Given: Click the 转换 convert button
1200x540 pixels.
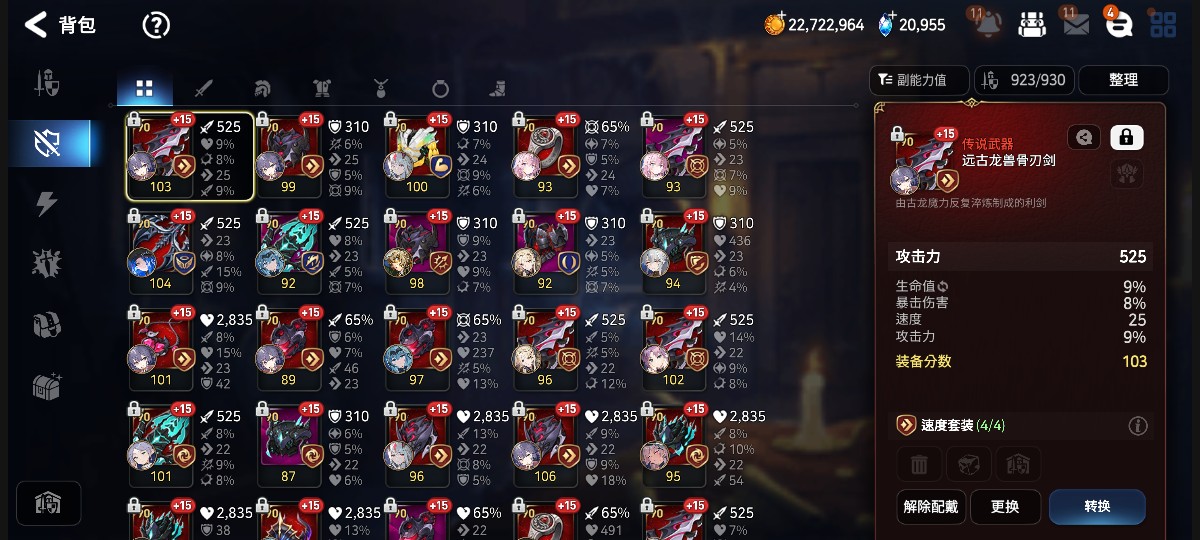Looking at the screenshot, I should point(1097,507).
